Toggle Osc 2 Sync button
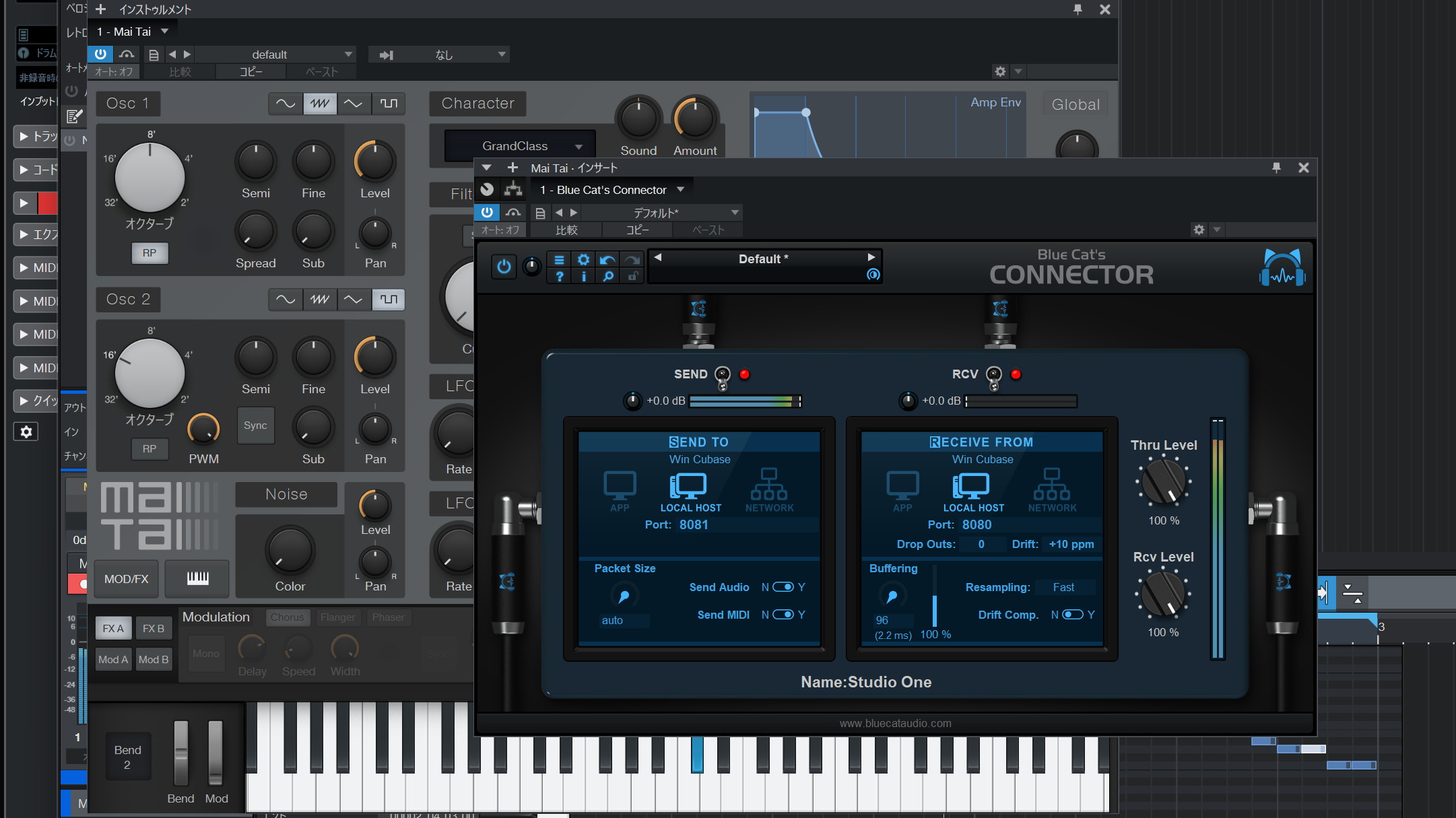1456x818 pixels. click(x=255, y=425)
